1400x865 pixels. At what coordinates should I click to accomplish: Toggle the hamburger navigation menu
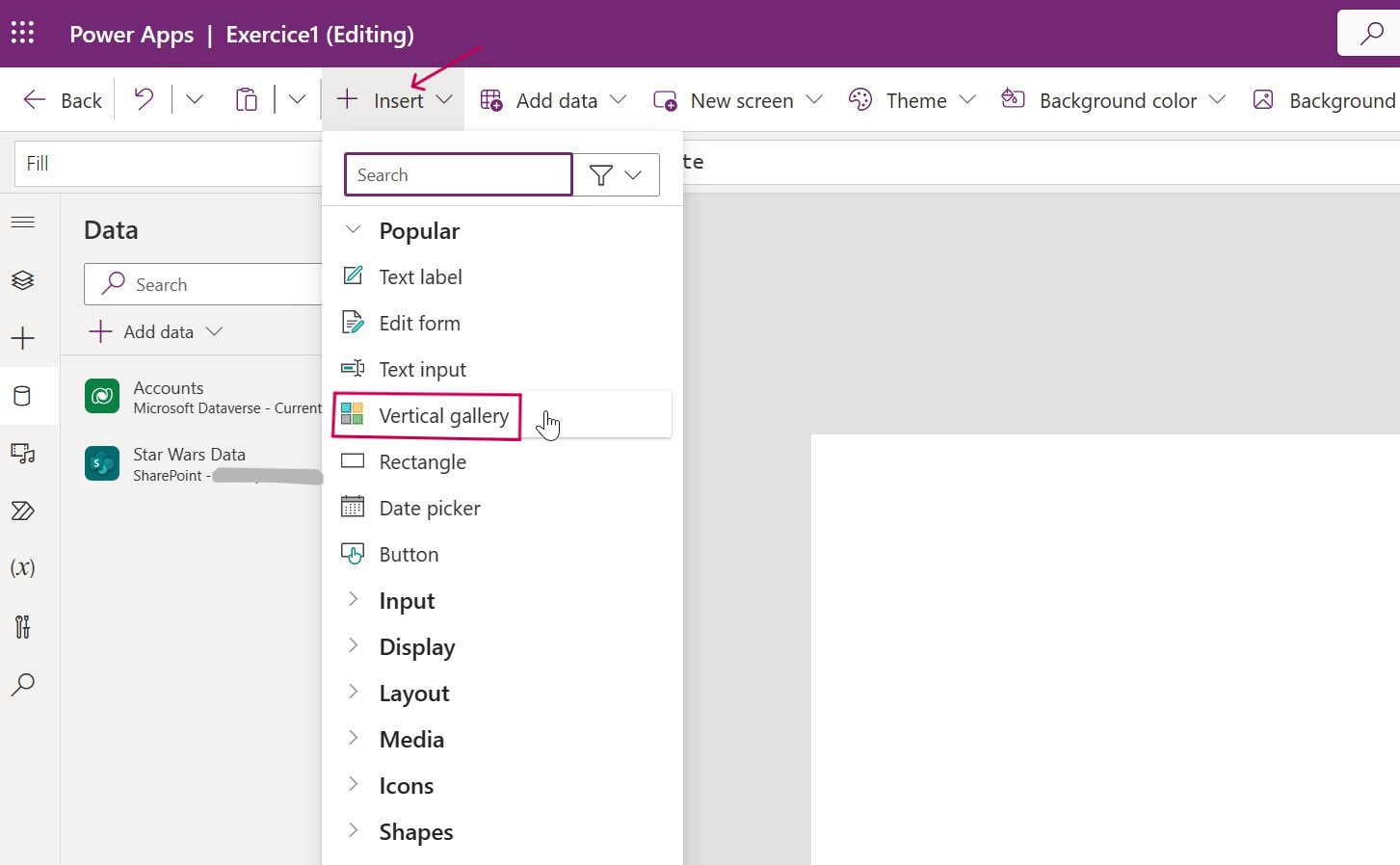[22, 223]
